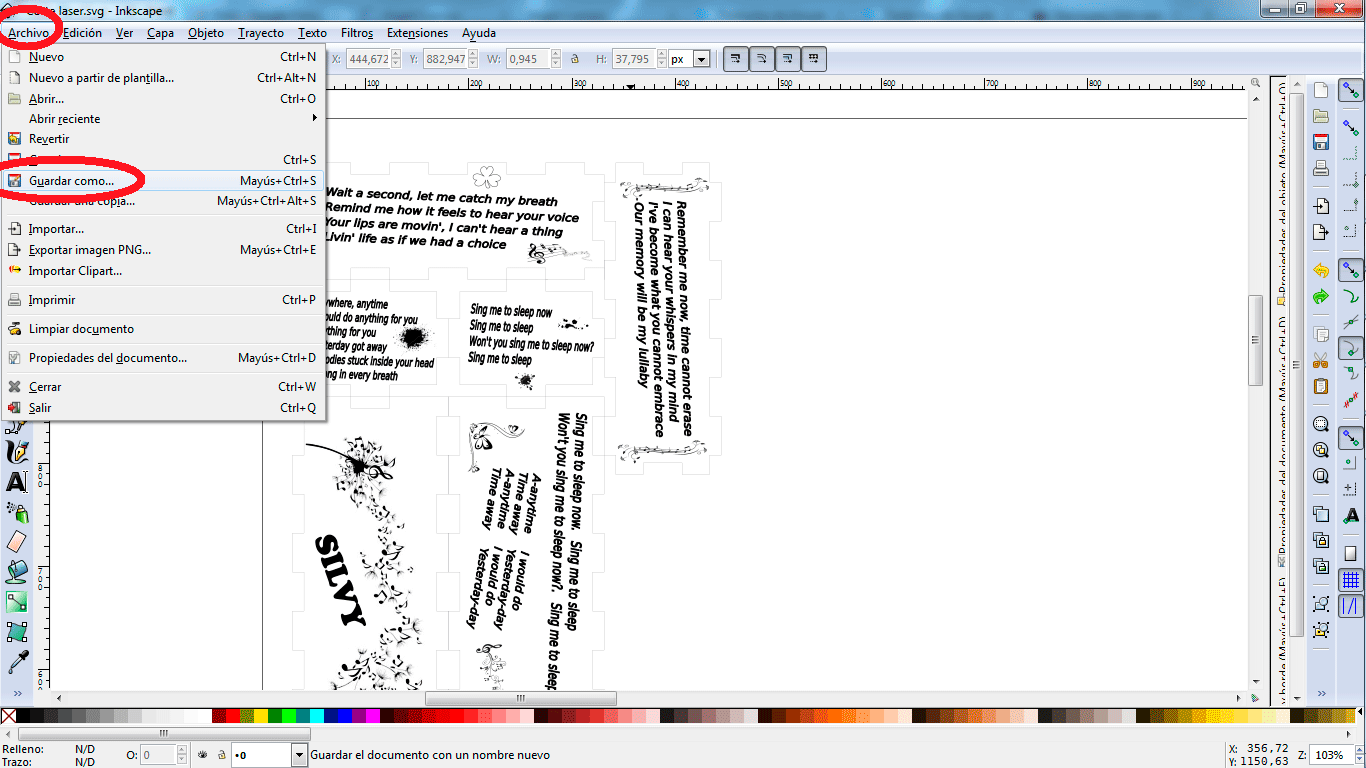
Task: Choose Propiedades del documento... menu entry
Action: click(x=162, y=358)
